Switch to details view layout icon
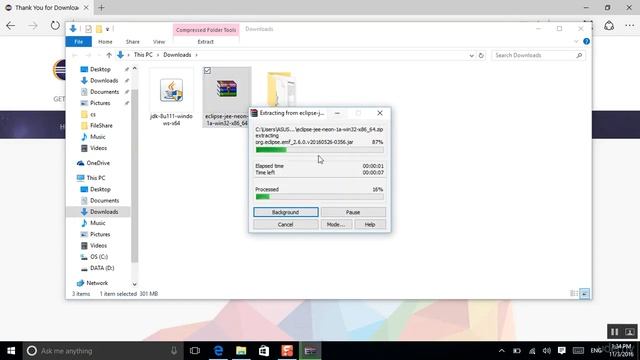The width and height of the screenshot is (640, 360). point(573,293)
